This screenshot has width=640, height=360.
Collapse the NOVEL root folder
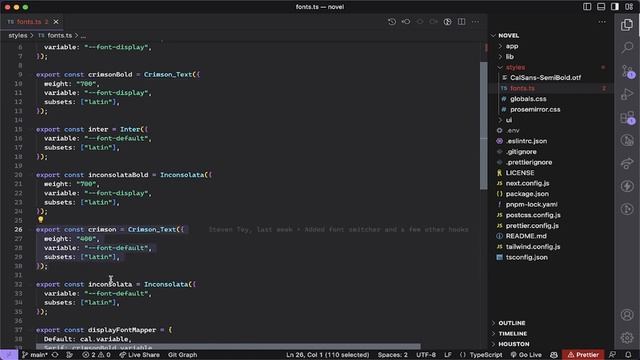coord(509,36)
